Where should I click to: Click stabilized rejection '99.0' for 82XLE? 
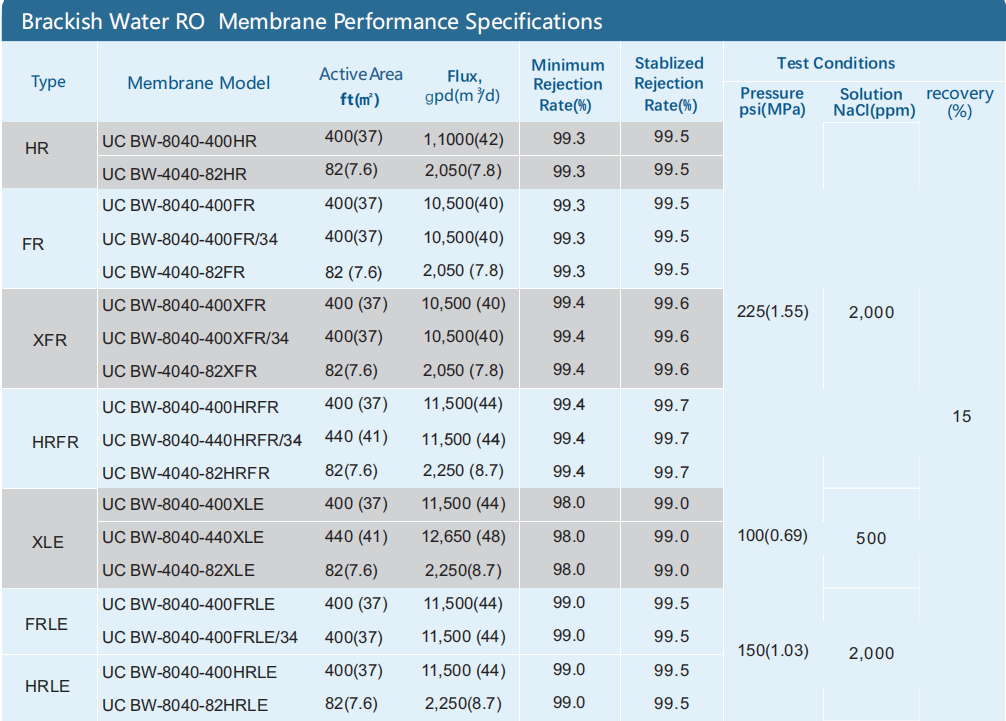(671, 571)
